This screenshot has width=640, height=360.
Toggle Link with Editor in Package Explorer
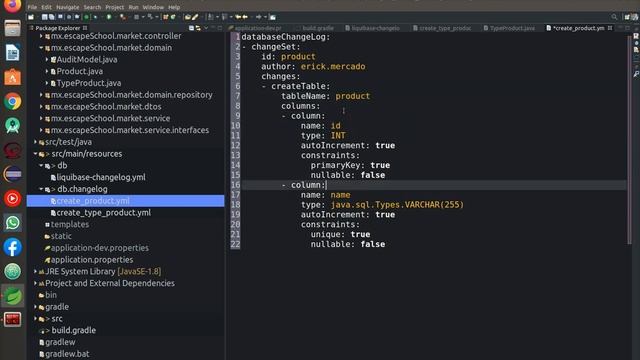pos(198,28)
